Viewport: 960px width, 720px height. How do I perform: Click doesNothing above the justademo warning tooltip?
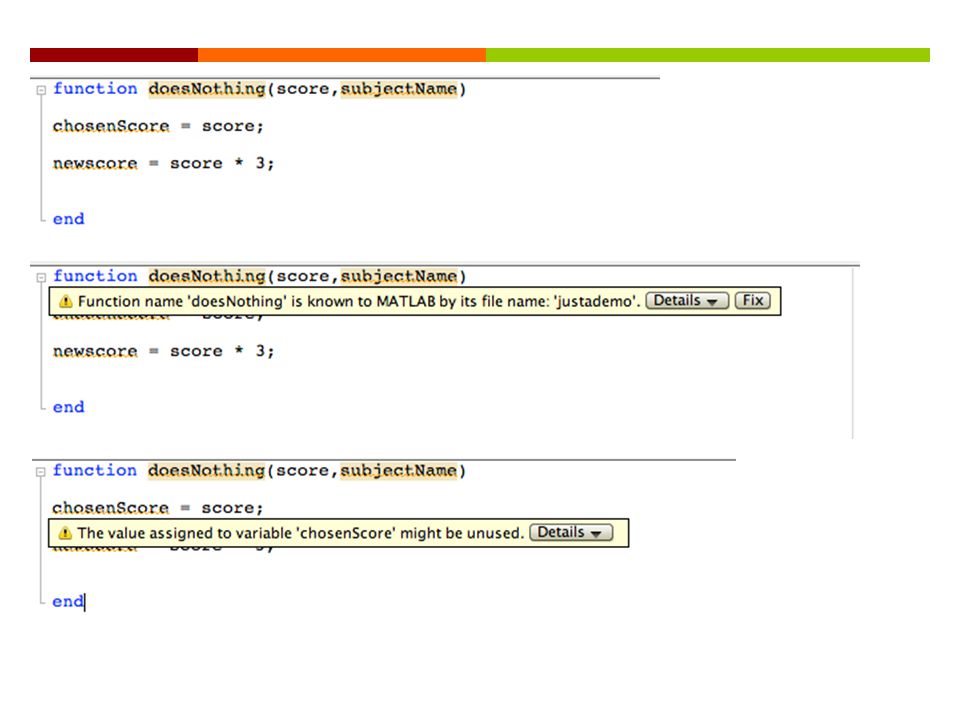207,276
